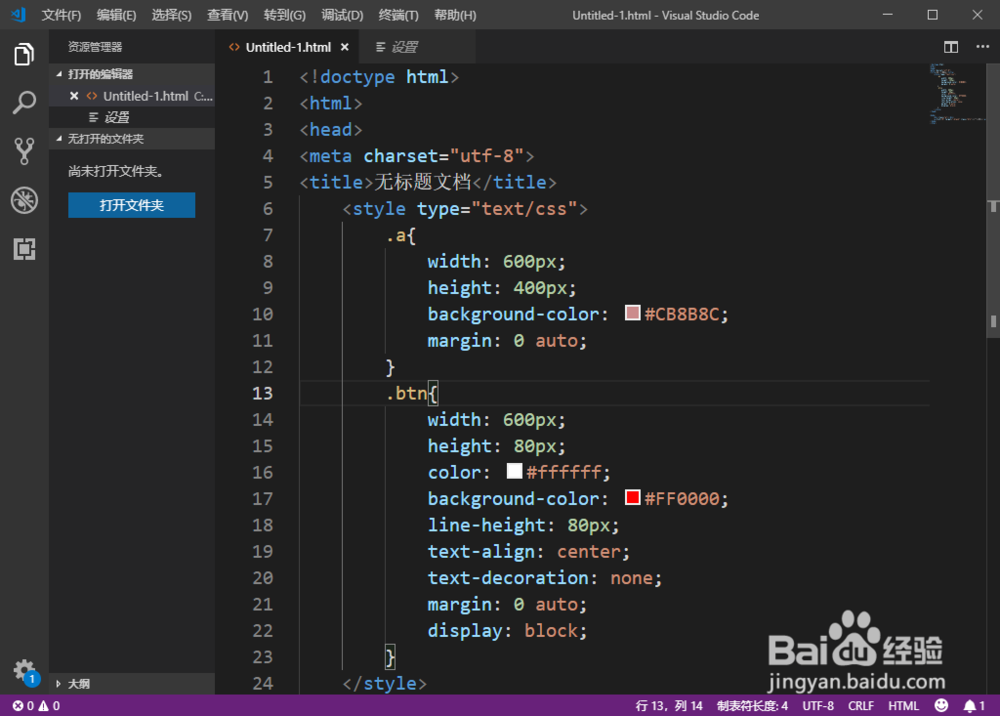Image resolution: width=1000 pixels, height=716 pixels.
Task: Open the Extensions view
Action: pos(24,249)
